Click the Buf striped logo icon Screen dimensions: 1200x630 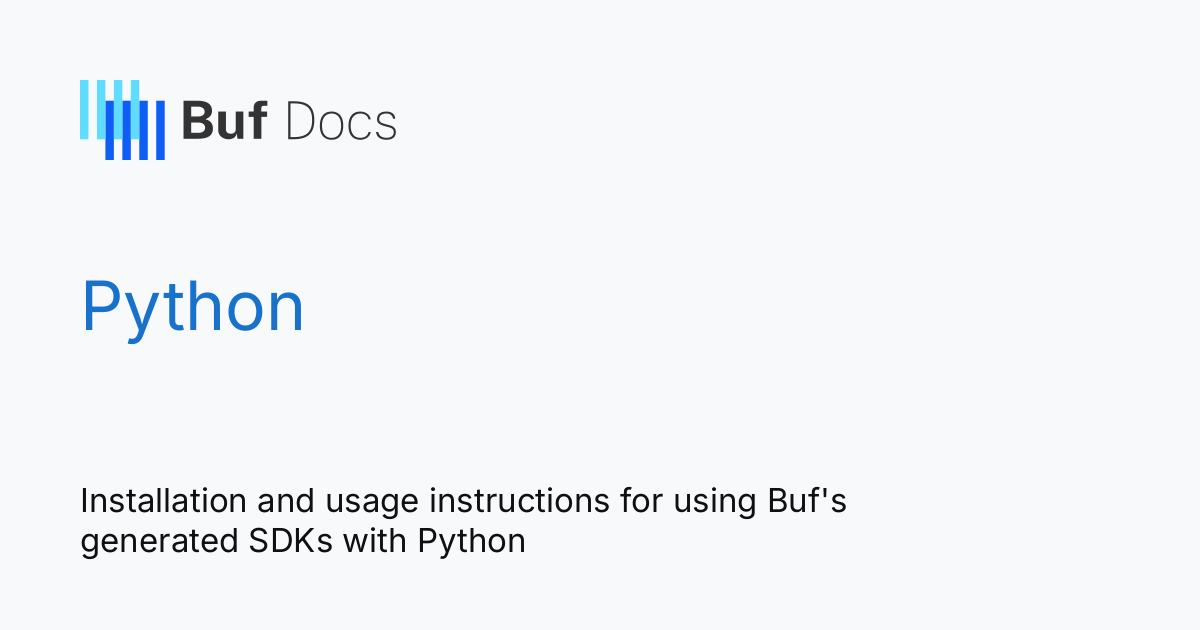coord(122,120)
